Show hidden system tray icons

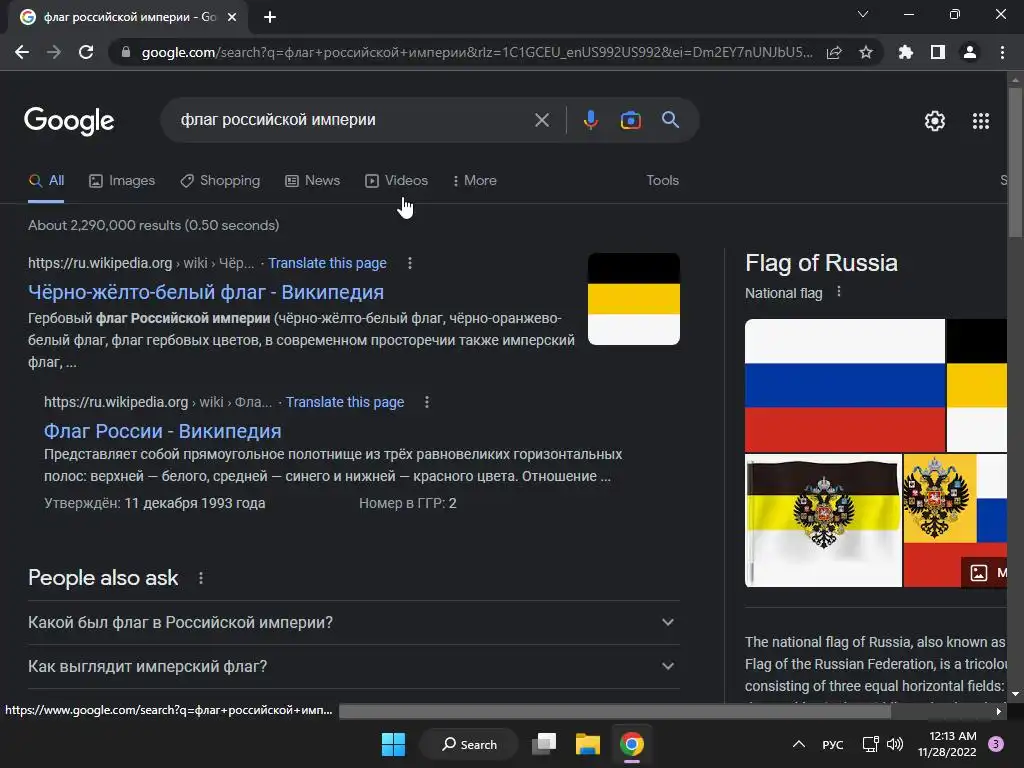pyautogui.click(x=798, y=744)
